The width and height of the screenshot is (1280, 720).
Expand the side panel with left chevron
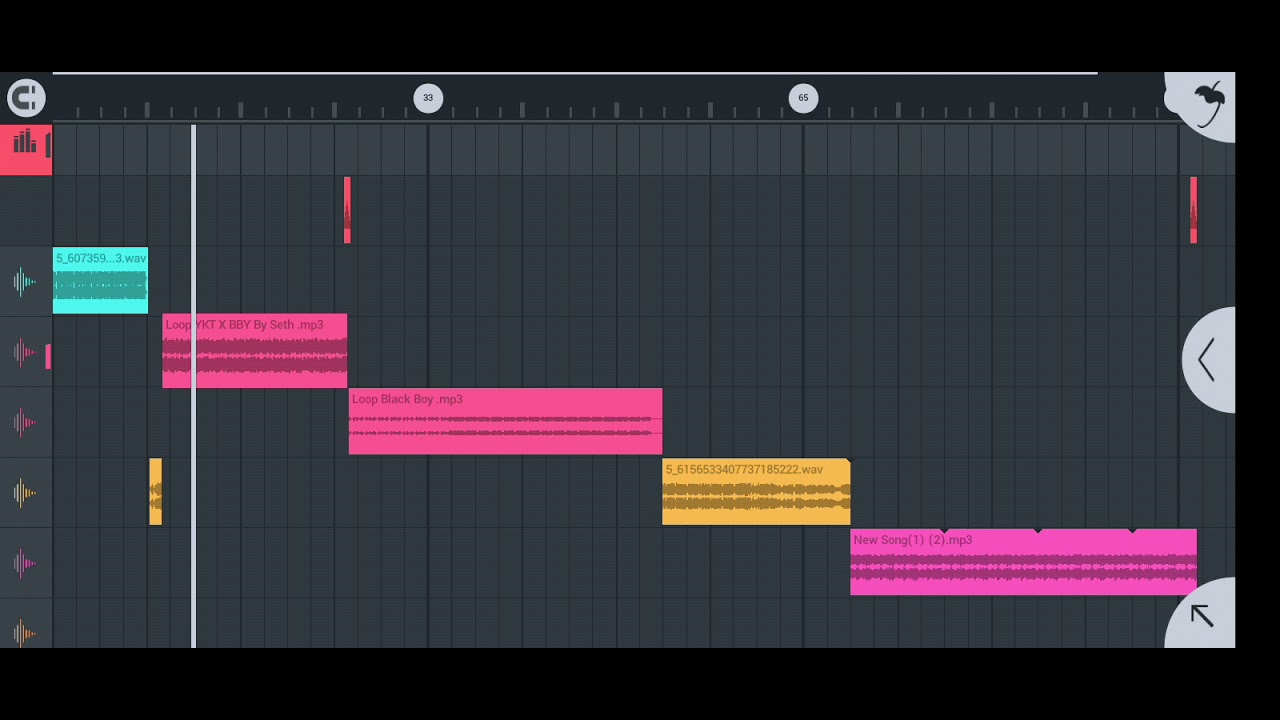coord(1208,360)
